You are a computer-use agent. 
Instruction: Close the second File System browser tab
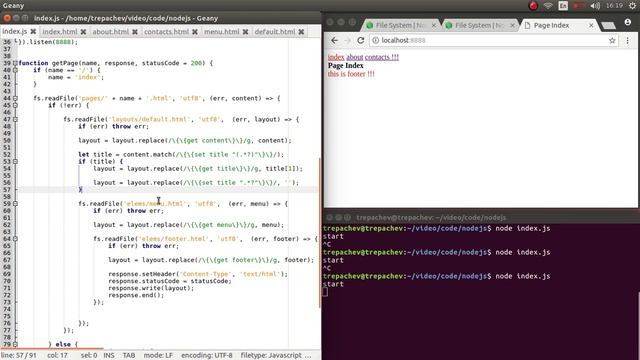(512, 25)
